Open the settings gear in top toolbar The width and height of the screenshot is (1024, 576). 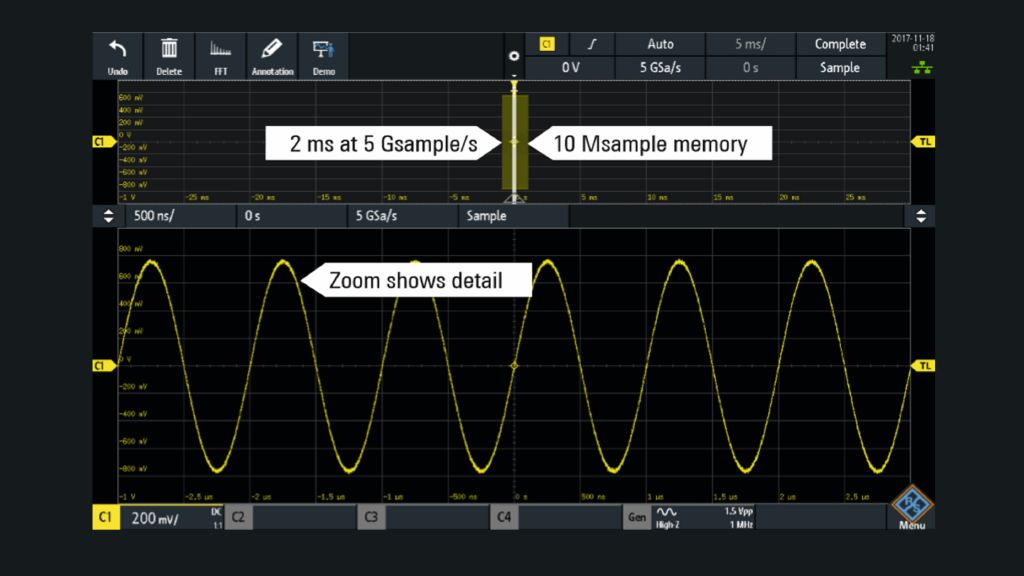click(x=514, y=57)
